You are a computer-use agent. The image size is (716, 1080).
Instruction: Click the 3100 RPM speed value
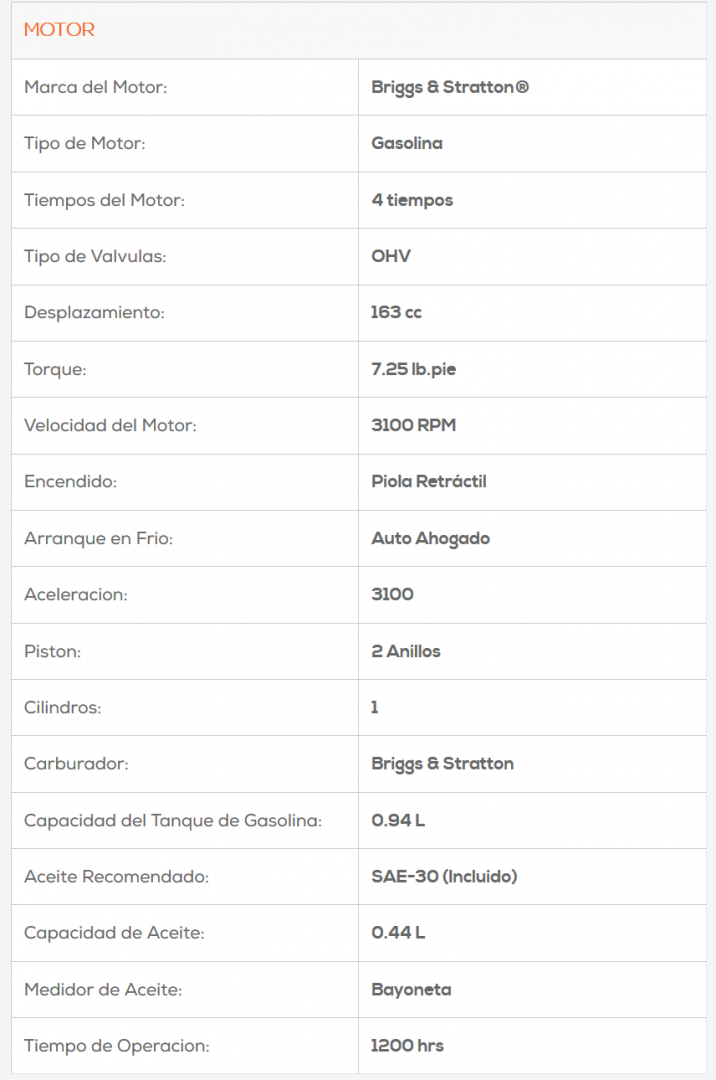point(413,425)
